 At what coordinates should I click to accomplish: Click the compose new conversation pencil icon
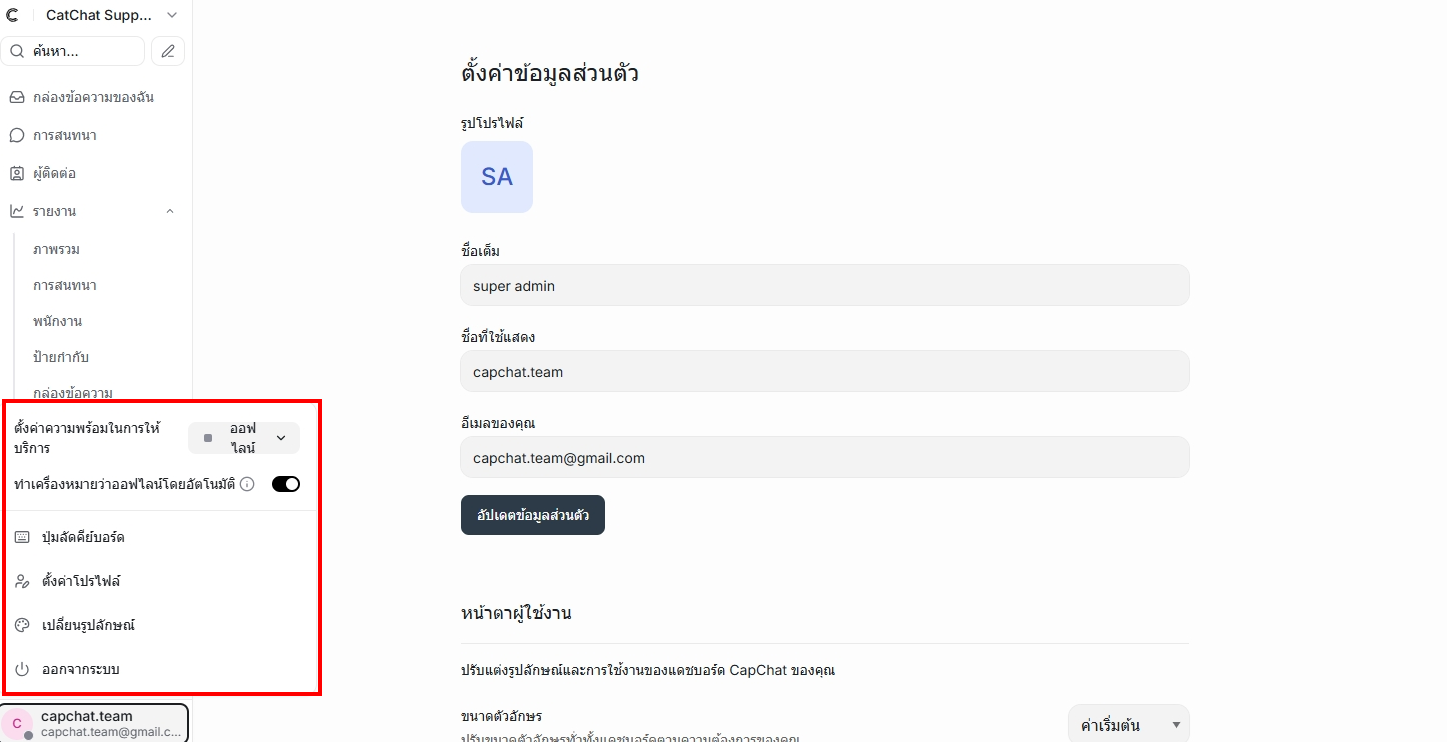(x=167, y=50)
